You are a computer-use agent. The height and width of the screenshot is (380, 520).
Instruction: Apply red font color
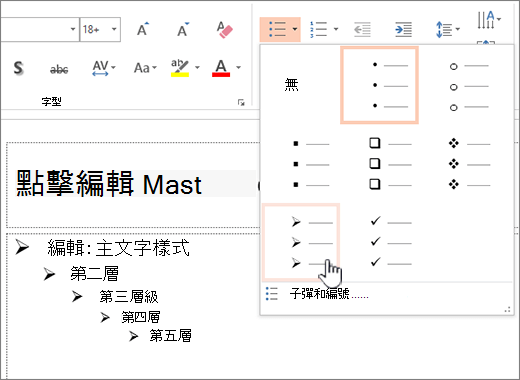point(221,68)
